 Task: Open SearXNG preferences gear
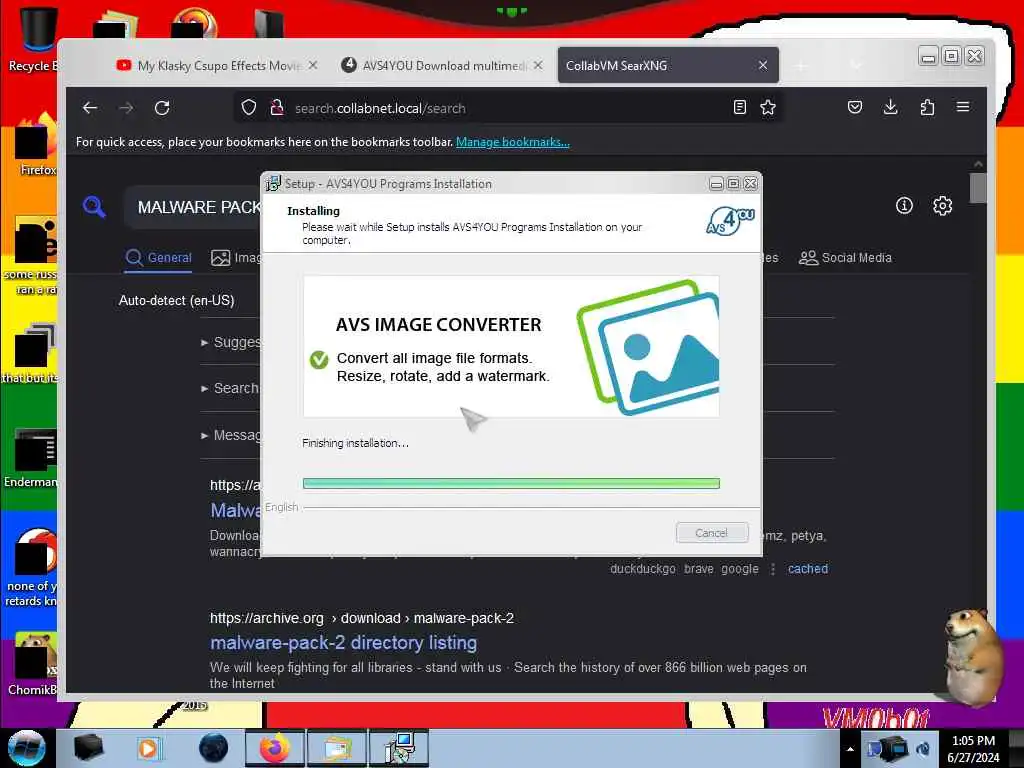[x=942, y=206]
